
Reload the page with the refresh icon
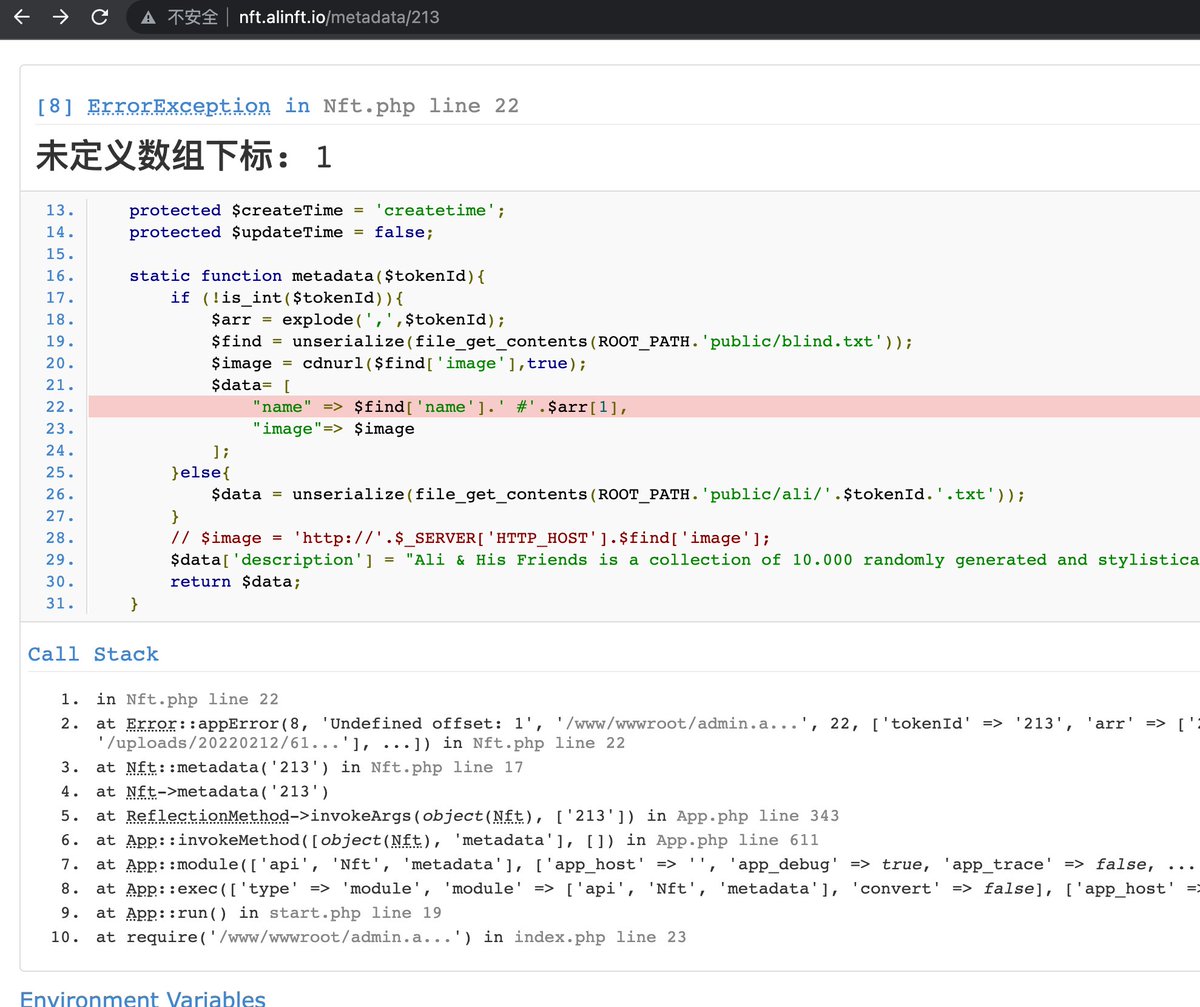tap(100, 17)
